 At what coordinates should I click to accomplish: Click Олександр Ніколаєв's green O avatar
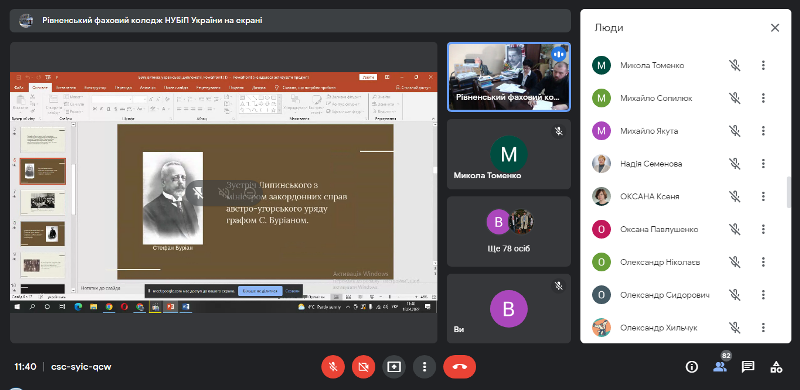tap(602, 262)
